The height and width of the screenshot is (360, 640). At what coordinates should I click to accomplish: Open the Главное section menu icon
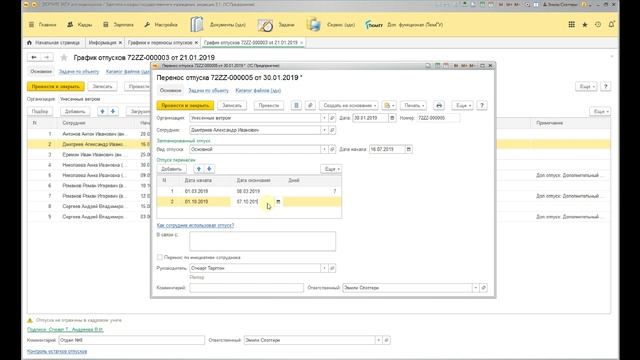[31, 25]
